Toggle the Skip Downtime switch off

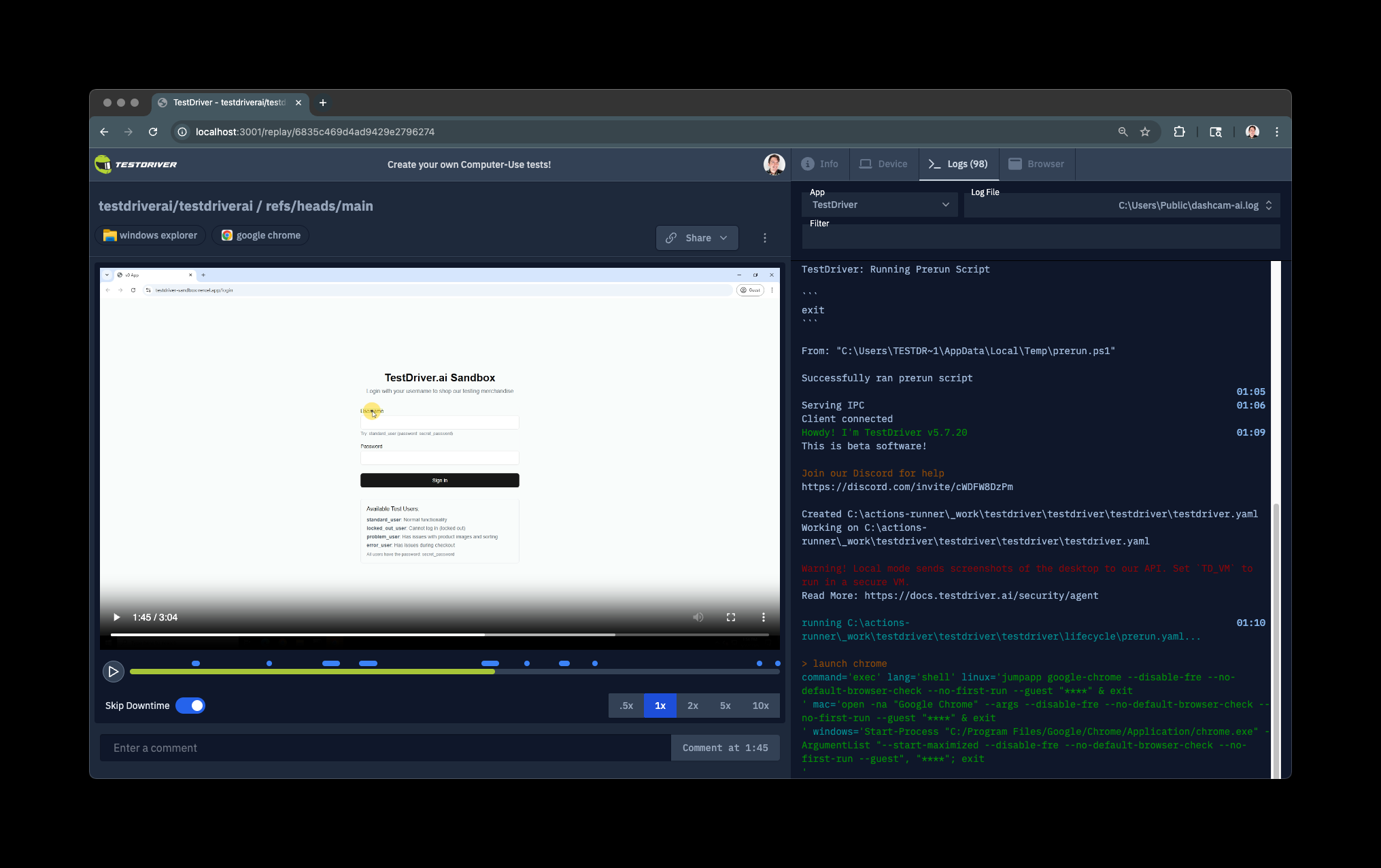190,706
